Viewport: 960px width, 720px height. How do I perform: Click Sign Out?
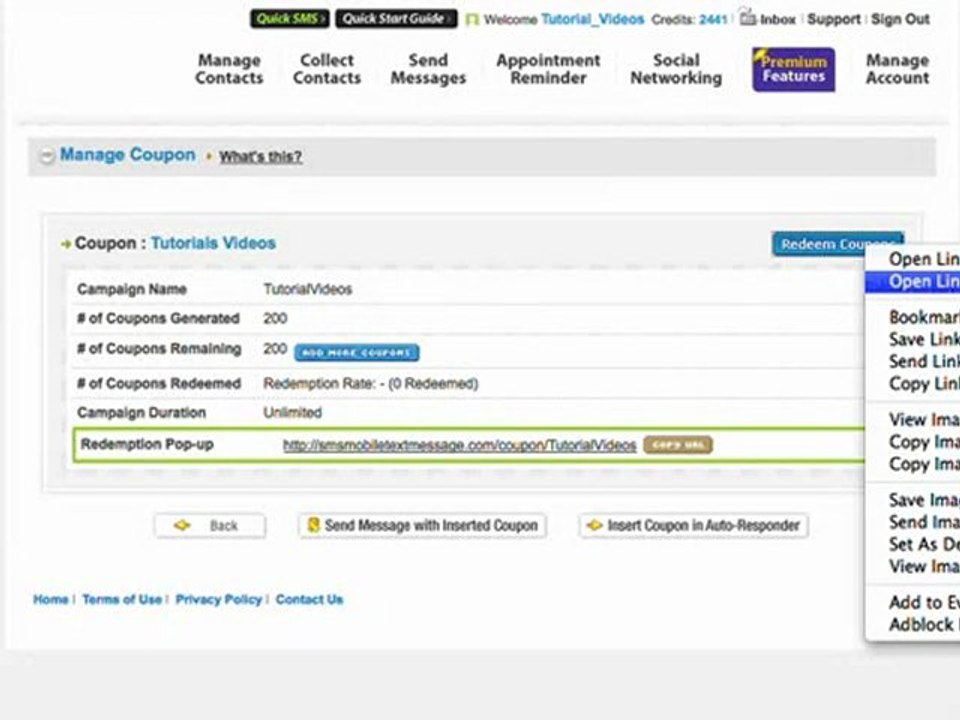click(x=900, y=20)
